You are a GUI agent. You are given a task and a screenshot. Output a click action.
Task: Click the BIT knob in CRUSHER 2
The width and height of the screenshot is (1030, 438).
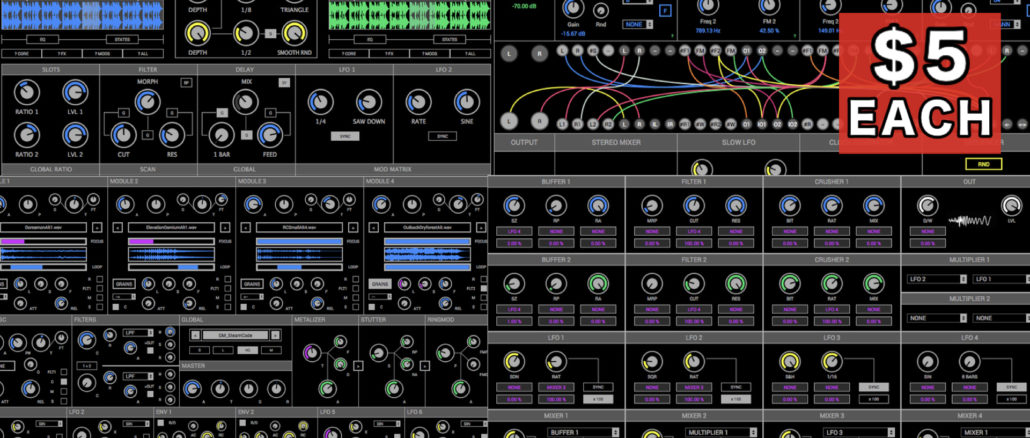[790, 284]
